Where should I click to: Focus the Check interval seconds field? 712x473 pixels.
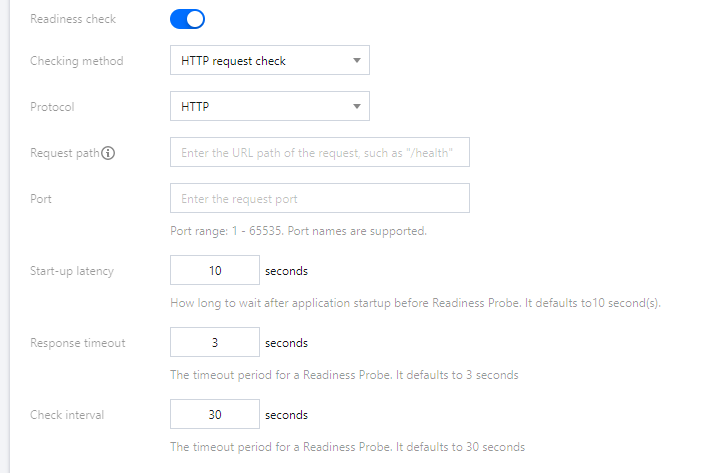[215, 414]
